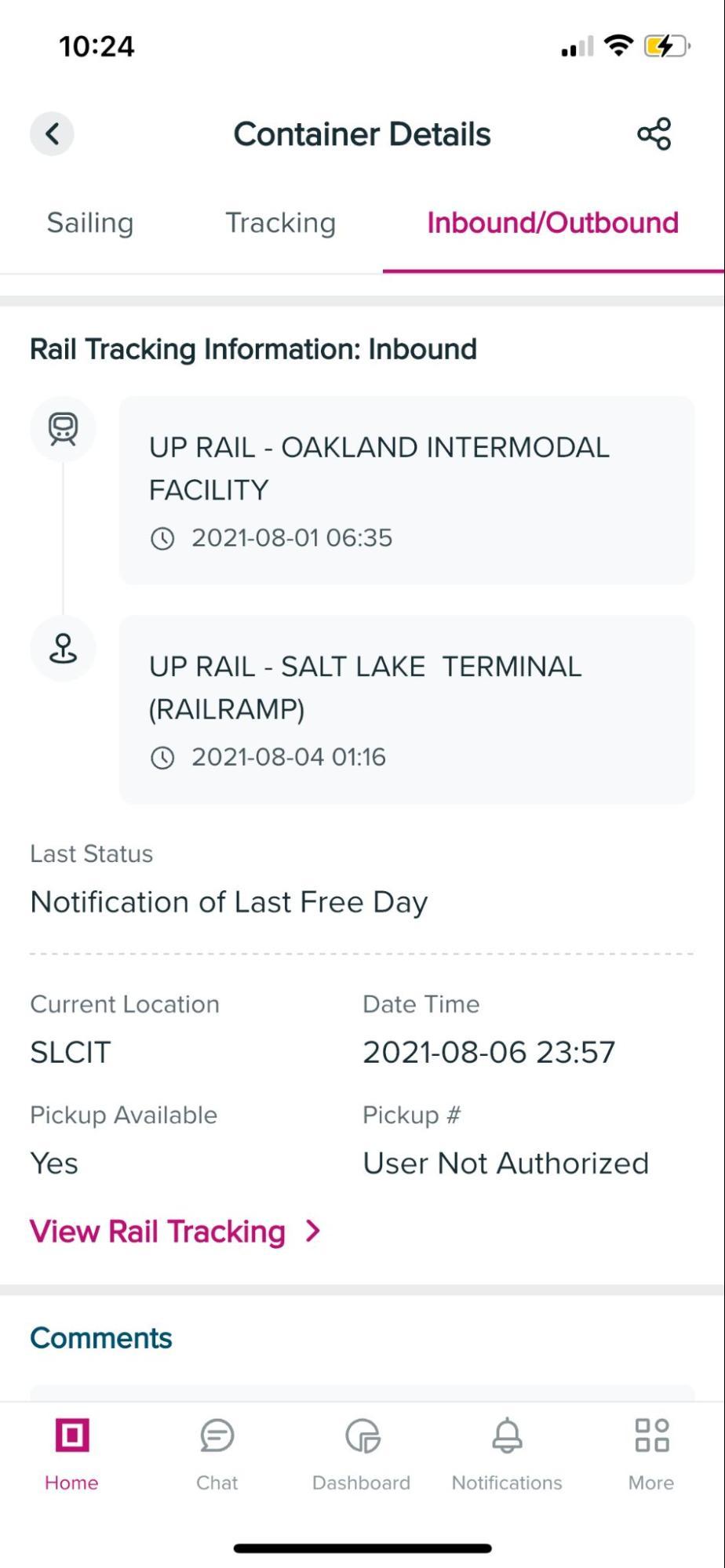Tap clock icon beside 2021-08-04 01:16
The width and height of the screenshot is (725, 1568).
point(162,758)
